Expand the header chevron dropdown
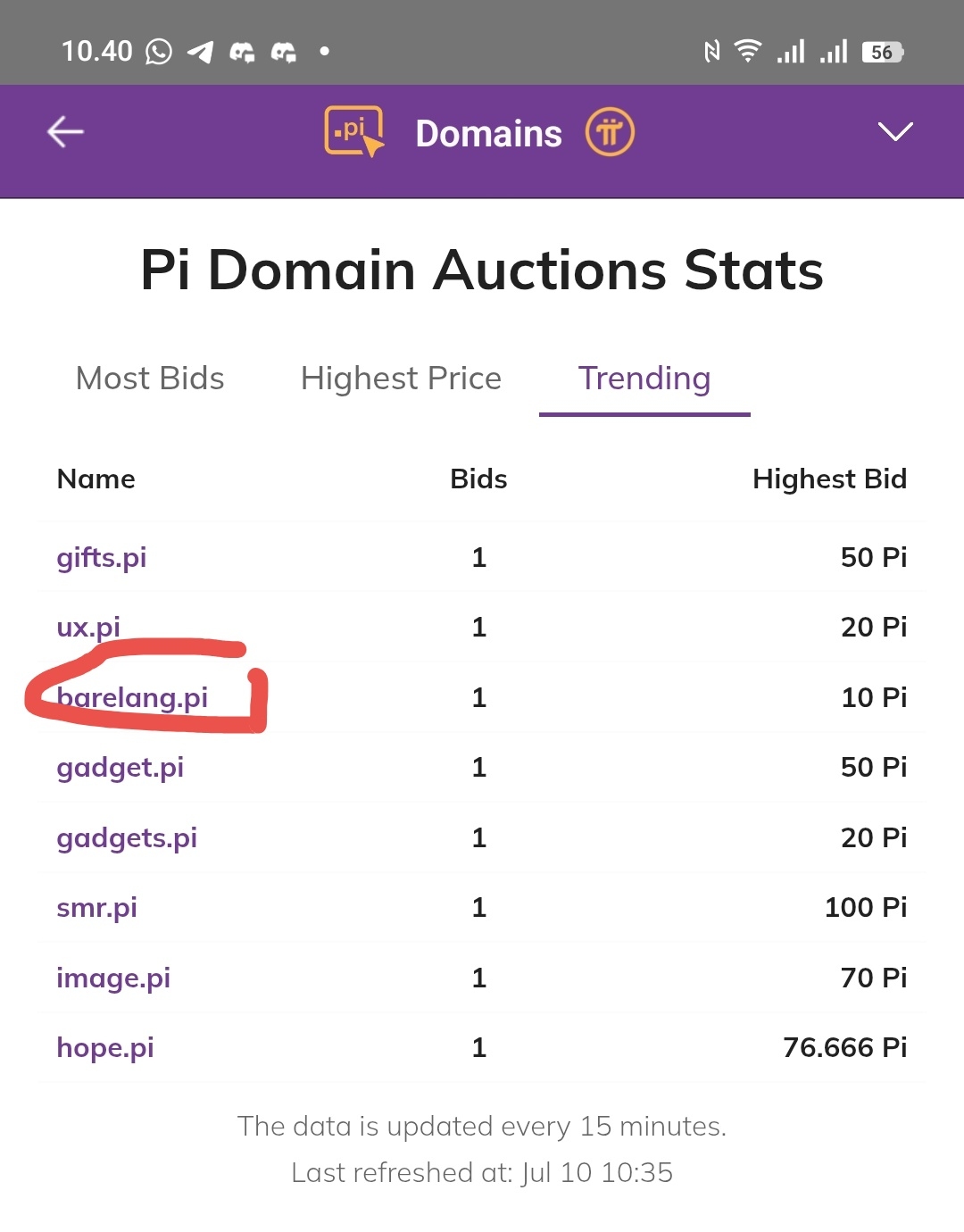The width and height of the screenshot is (964, 1232). tap(895, 132)
